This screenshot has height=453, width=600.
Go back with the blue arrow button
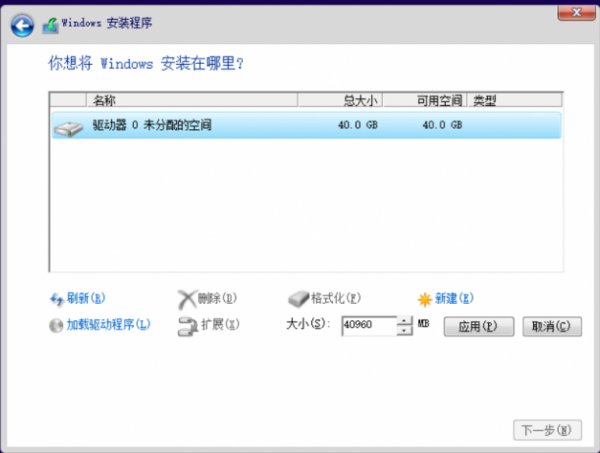tap(22, 26)
